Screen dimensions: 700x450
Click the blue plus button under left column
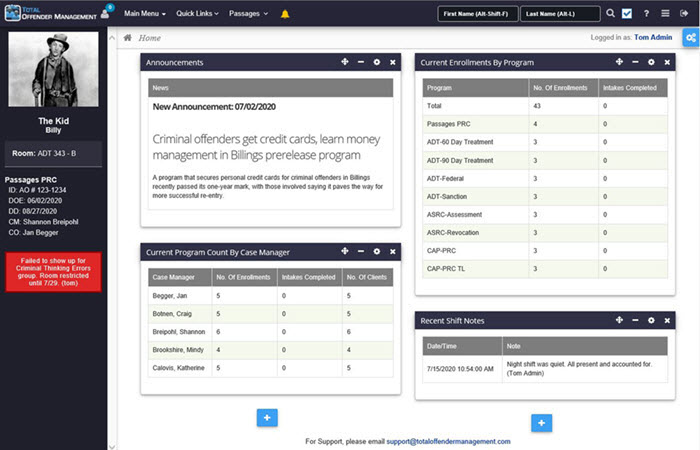267,417
